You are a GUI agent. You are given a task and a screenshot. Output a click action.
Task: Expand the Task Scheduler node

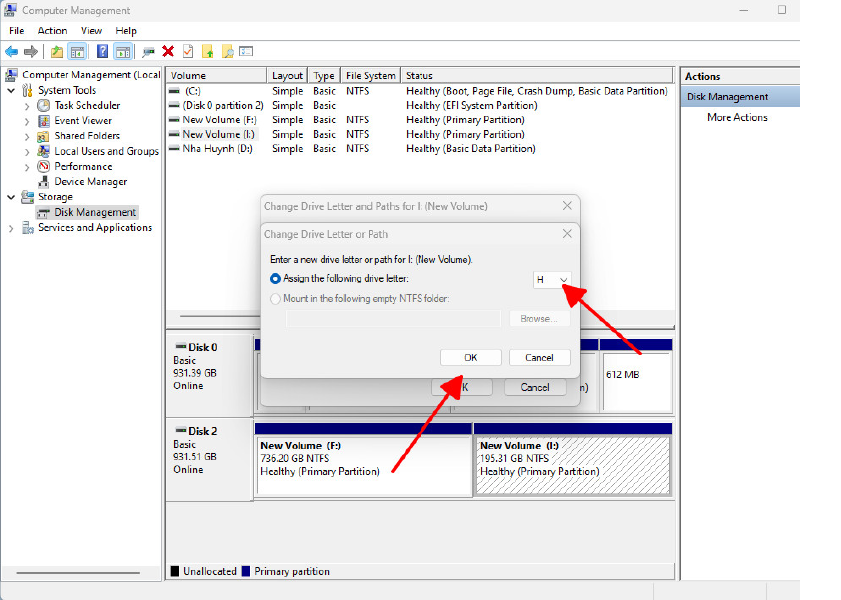(27, 106)
